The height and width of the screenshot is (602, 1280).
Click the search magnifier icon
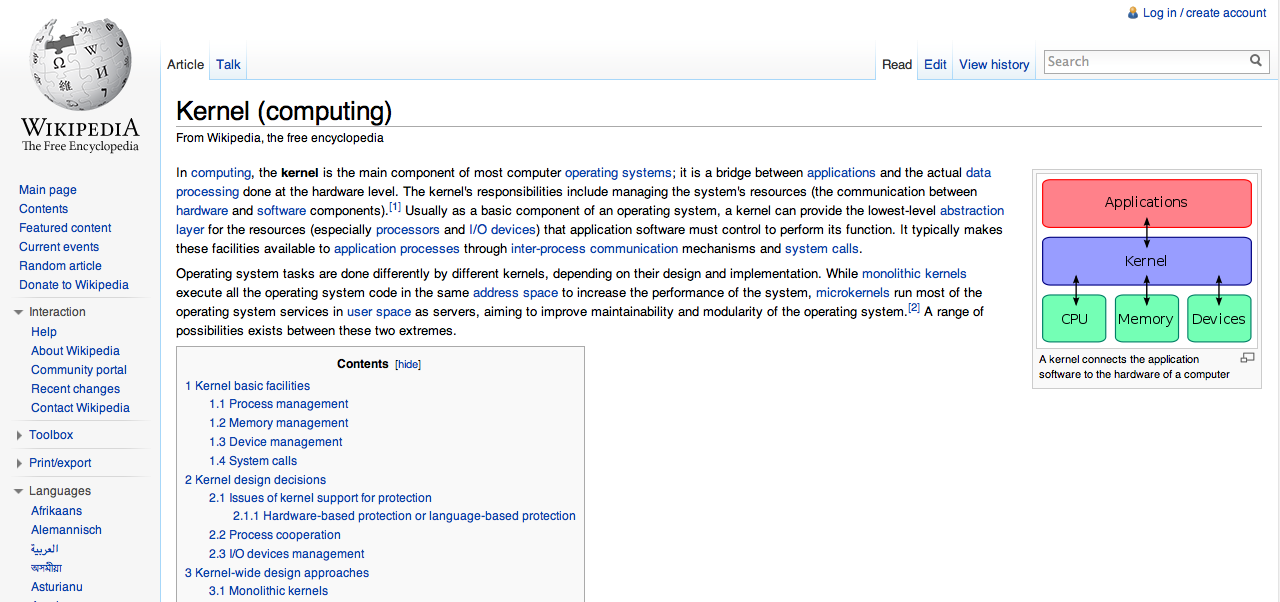tap(1256, 61)
